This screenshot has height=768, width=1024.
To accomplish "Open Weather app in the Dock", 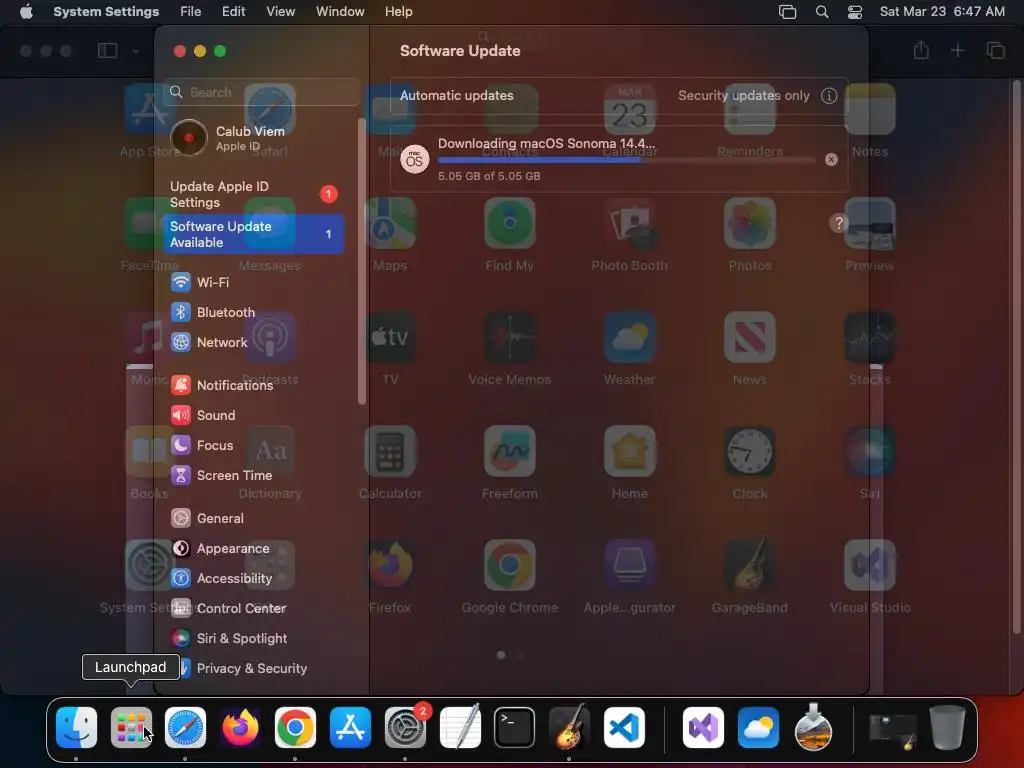I will point(758,727).
